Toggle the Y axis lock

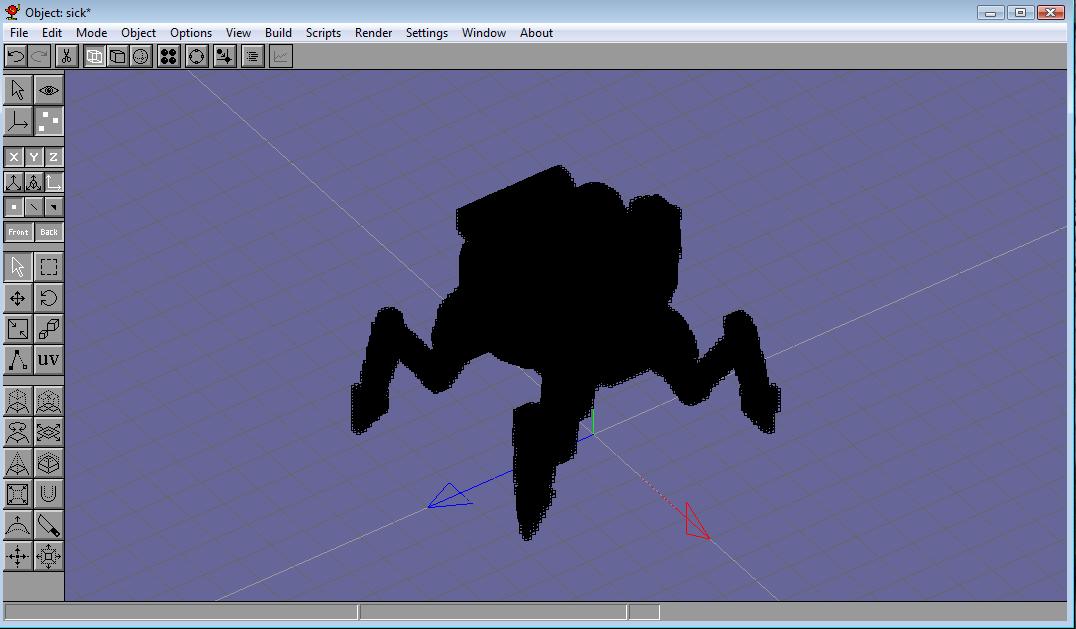tap(33, 157)
